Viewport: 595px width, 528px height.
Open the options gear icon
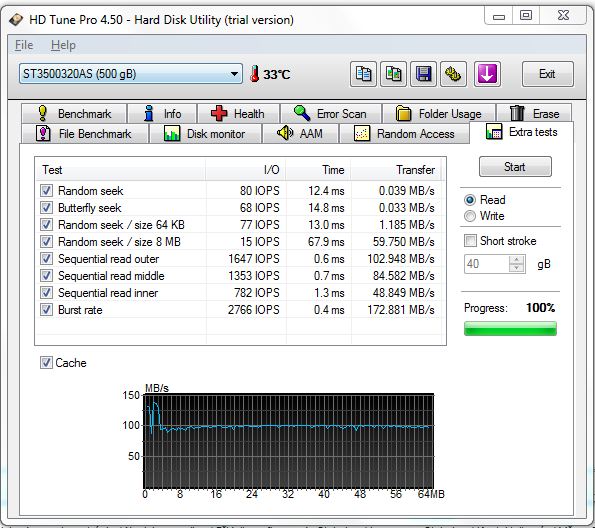(x=453, y=74)
